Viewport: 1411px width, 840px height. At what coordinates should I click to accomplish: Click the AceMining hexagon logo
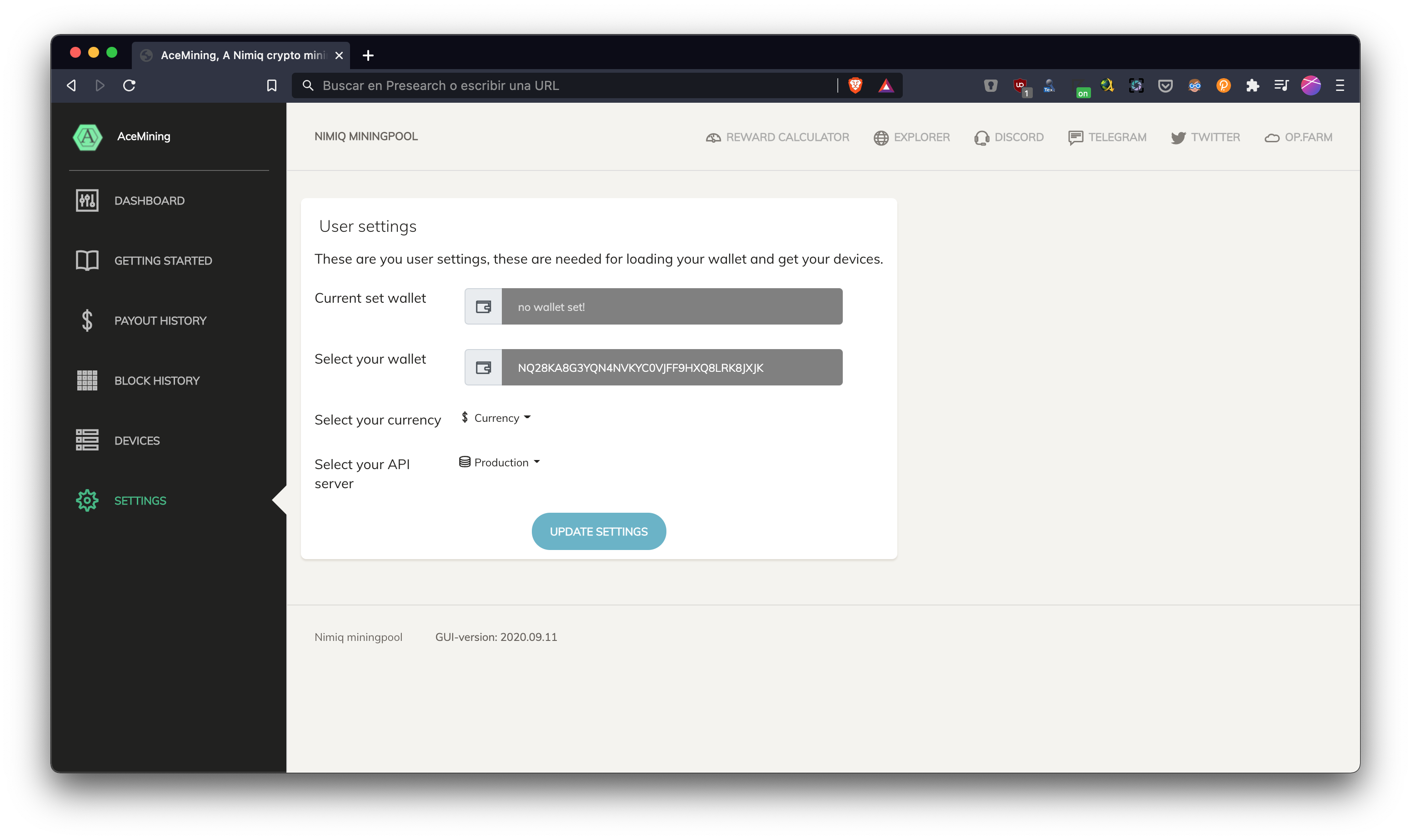(88, 136)
